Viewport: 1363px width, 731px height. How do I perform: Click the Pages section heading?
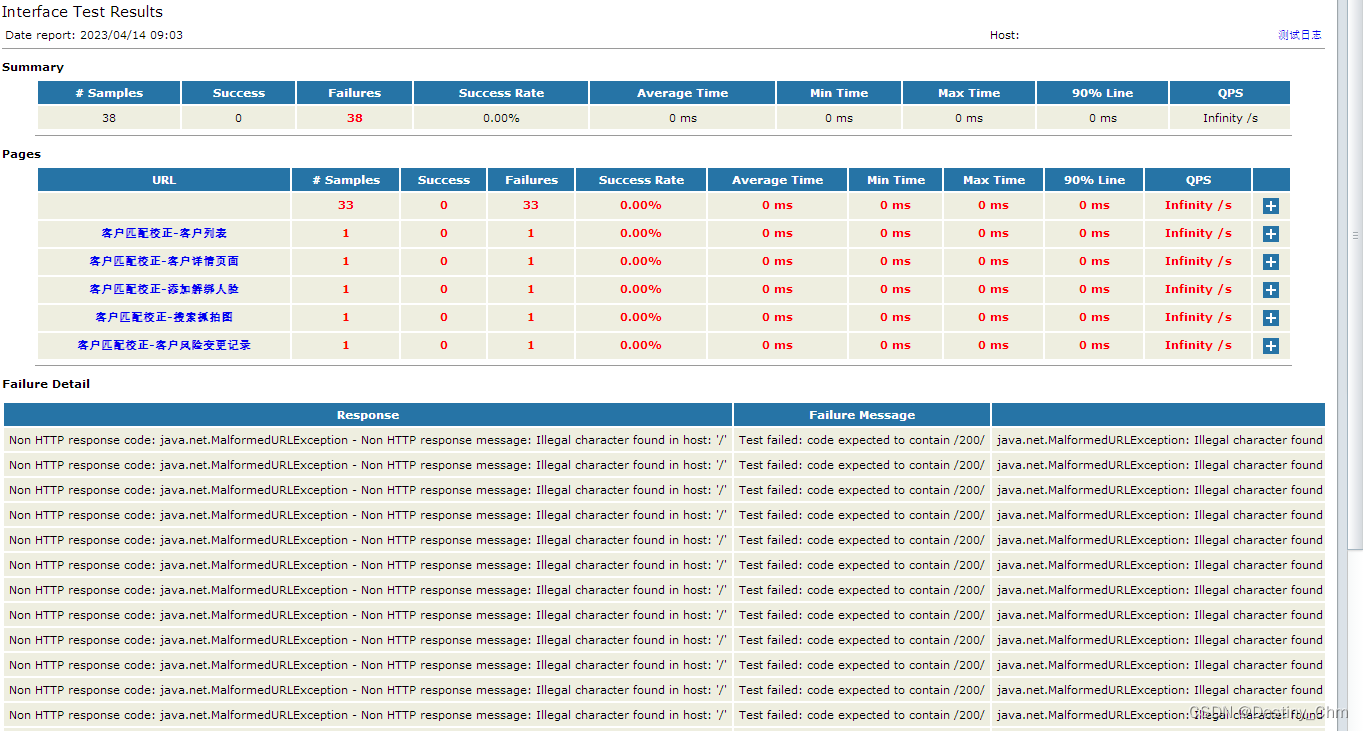[x=21, y=154]
